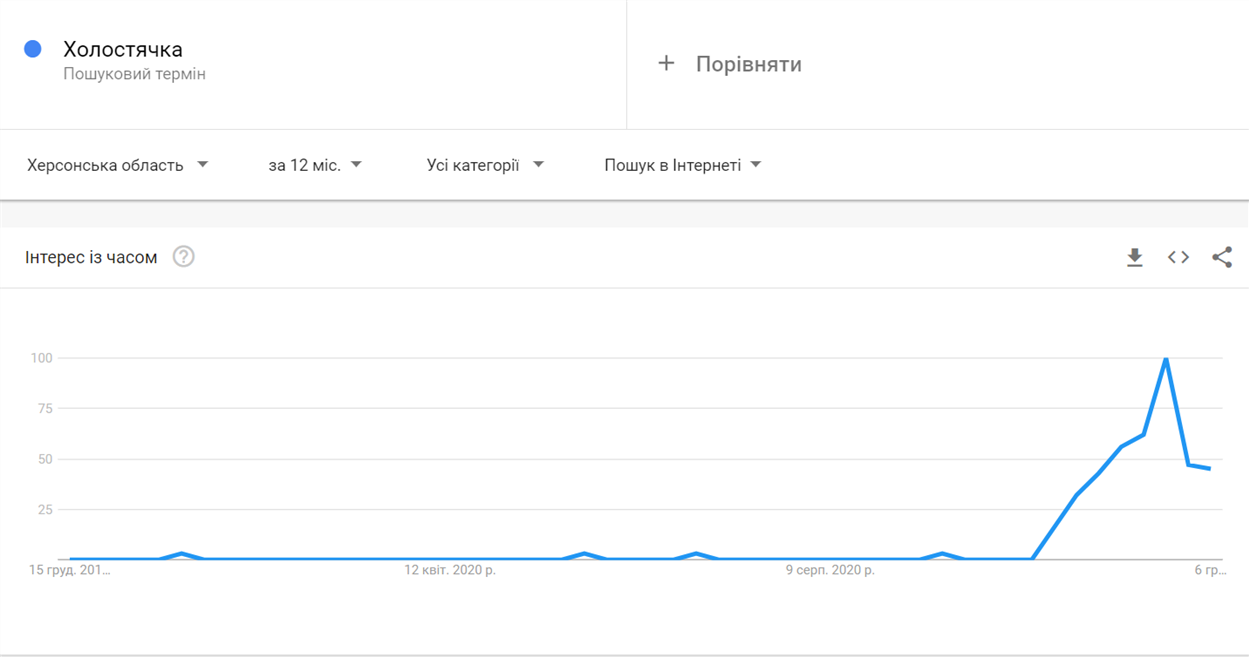Edit the Холостячка search term

123,49
